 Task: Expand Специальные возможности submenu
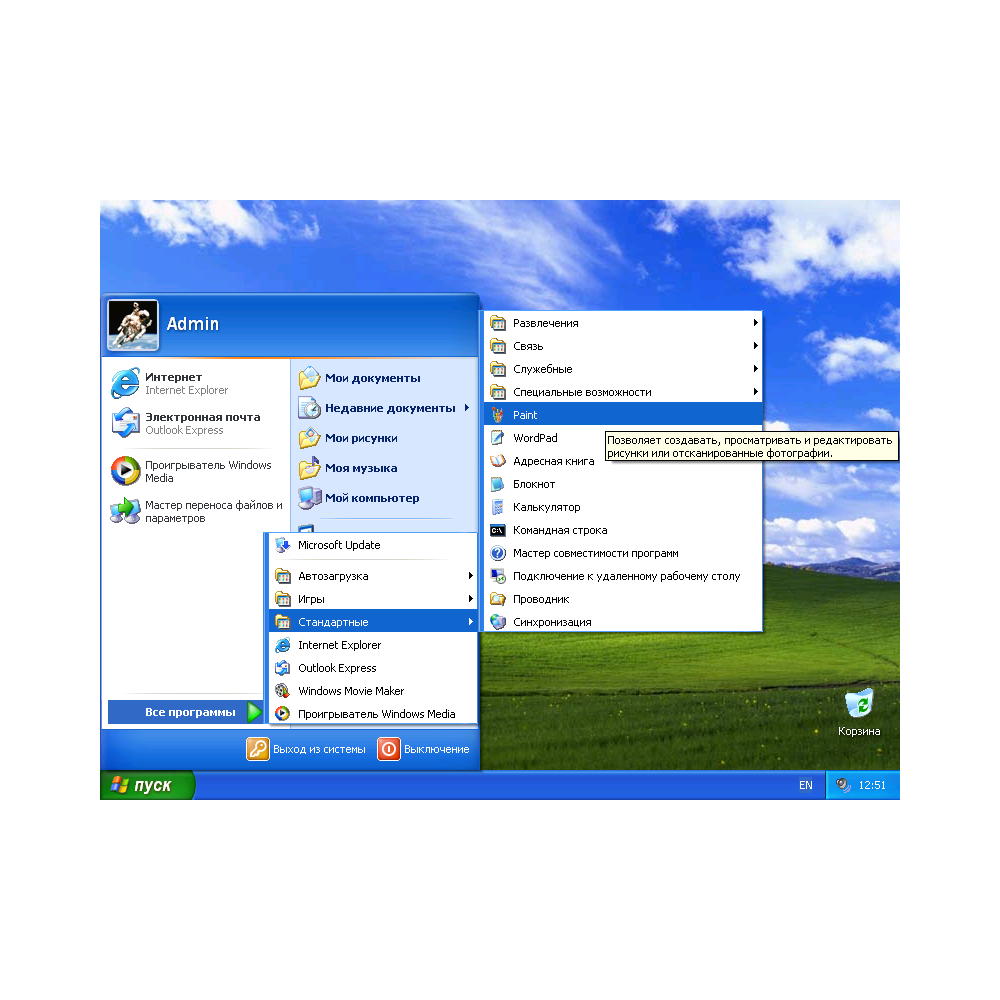click(x=622, y=392)
